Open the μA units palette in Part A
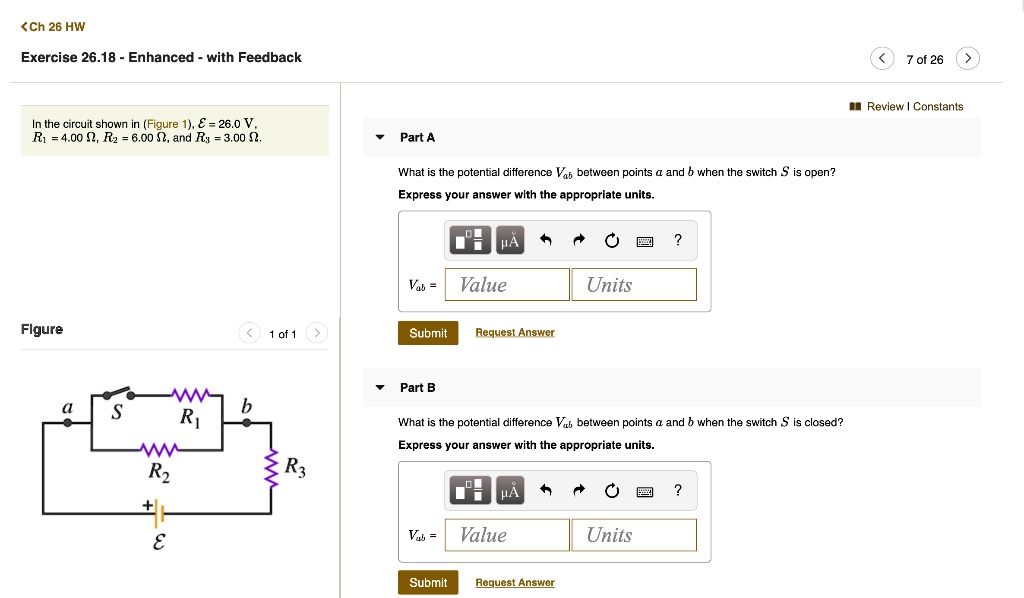This screenshot has height=598, width=1024. [509, 240]
